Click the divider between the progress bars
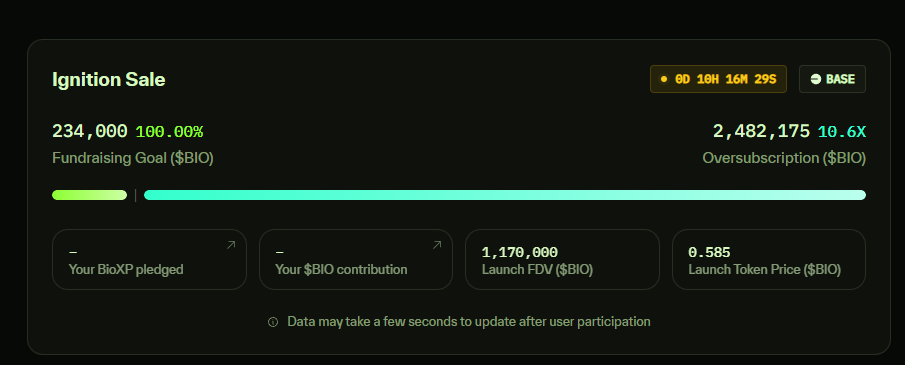The height and width of the screenshot is (365, 905). (136, 195)
